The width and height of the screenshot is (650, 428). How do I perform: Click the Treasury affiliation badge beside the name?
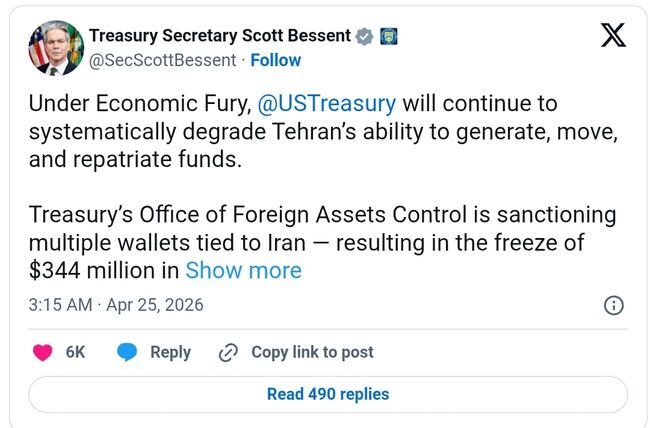tap(389, 36)
